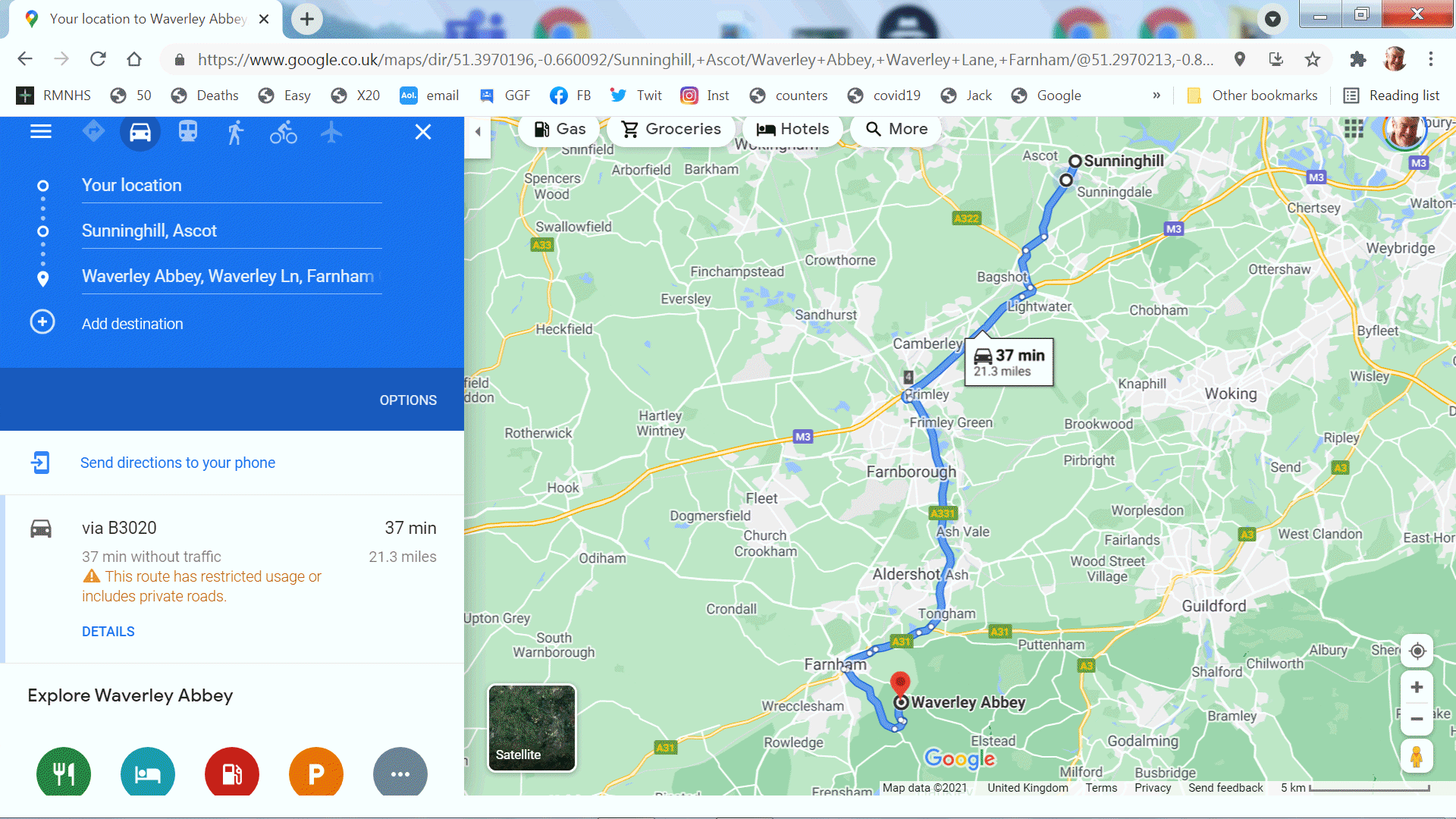Open the Deaths bookmark
The image size is (1456, 819).
click(x=205, y=96)
